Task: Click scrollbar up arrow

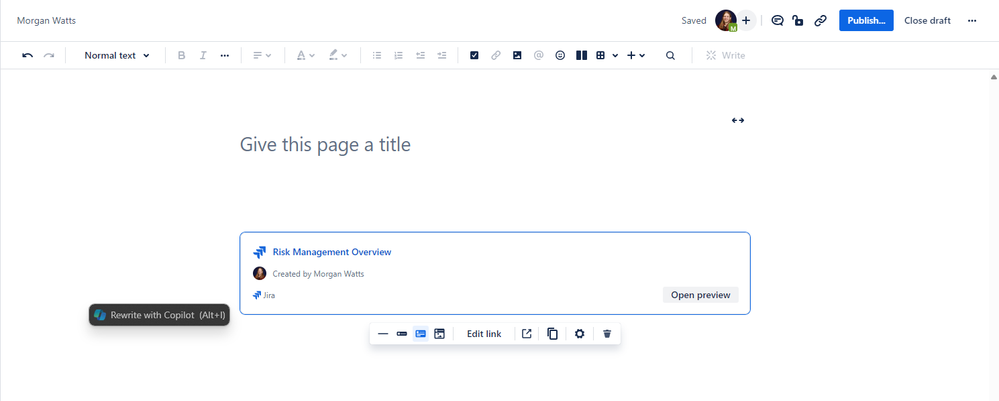Action: point(993,77)
